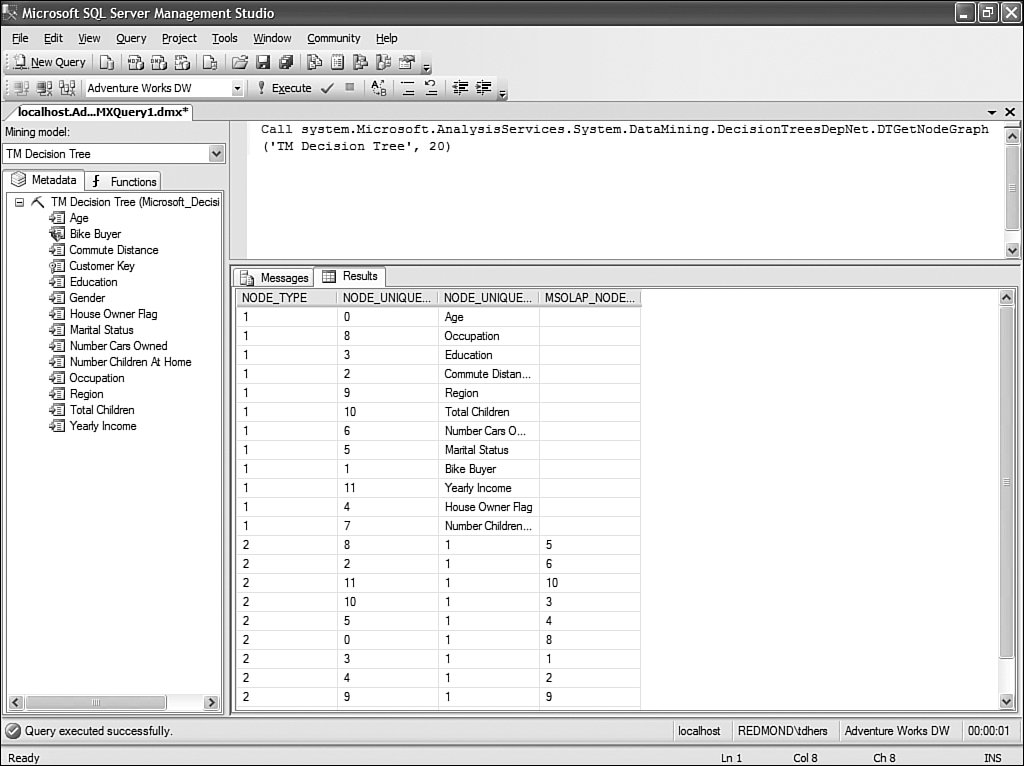
Task: Click the Parse checkmark icon
Action: (x=327, y=88)
